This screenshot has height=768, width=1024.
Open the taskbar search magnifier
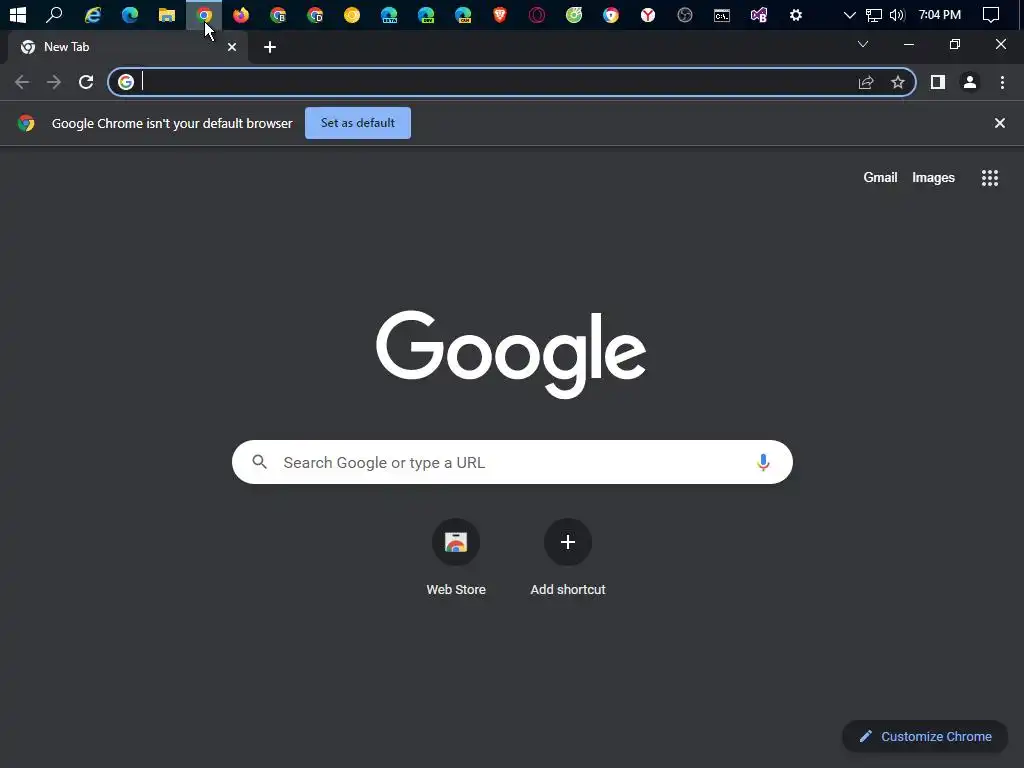54,14
